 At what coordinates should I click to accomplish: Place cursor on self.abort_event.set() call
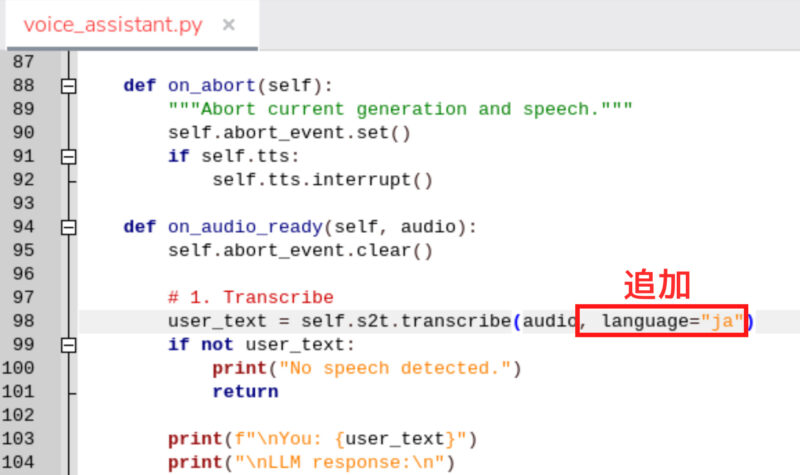pos(289,133)
